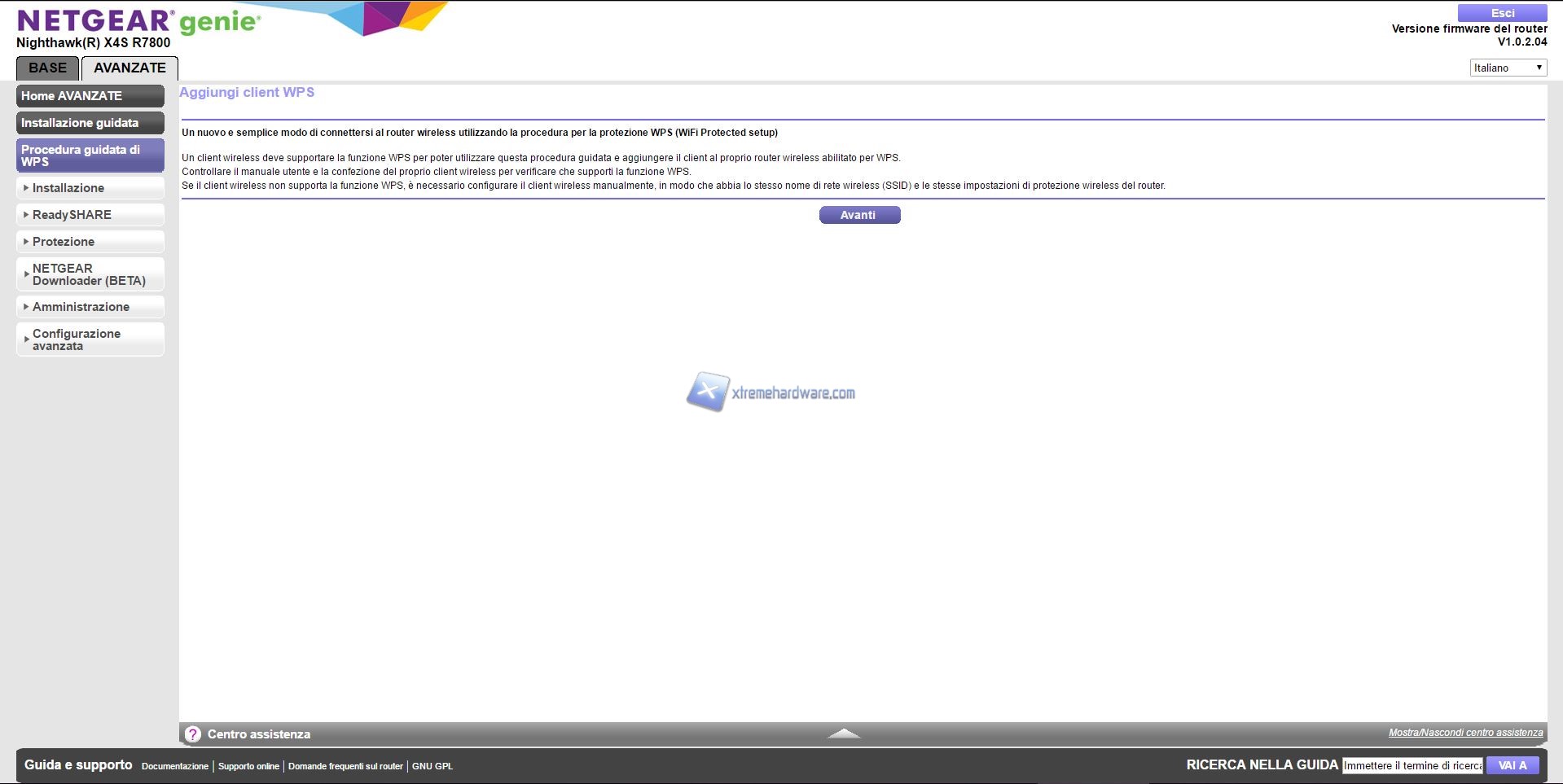Open the Italiano language dropdown
The width and height of the screenshot is (1563, 784).
pyautogui.click(x=1508, y=68)
